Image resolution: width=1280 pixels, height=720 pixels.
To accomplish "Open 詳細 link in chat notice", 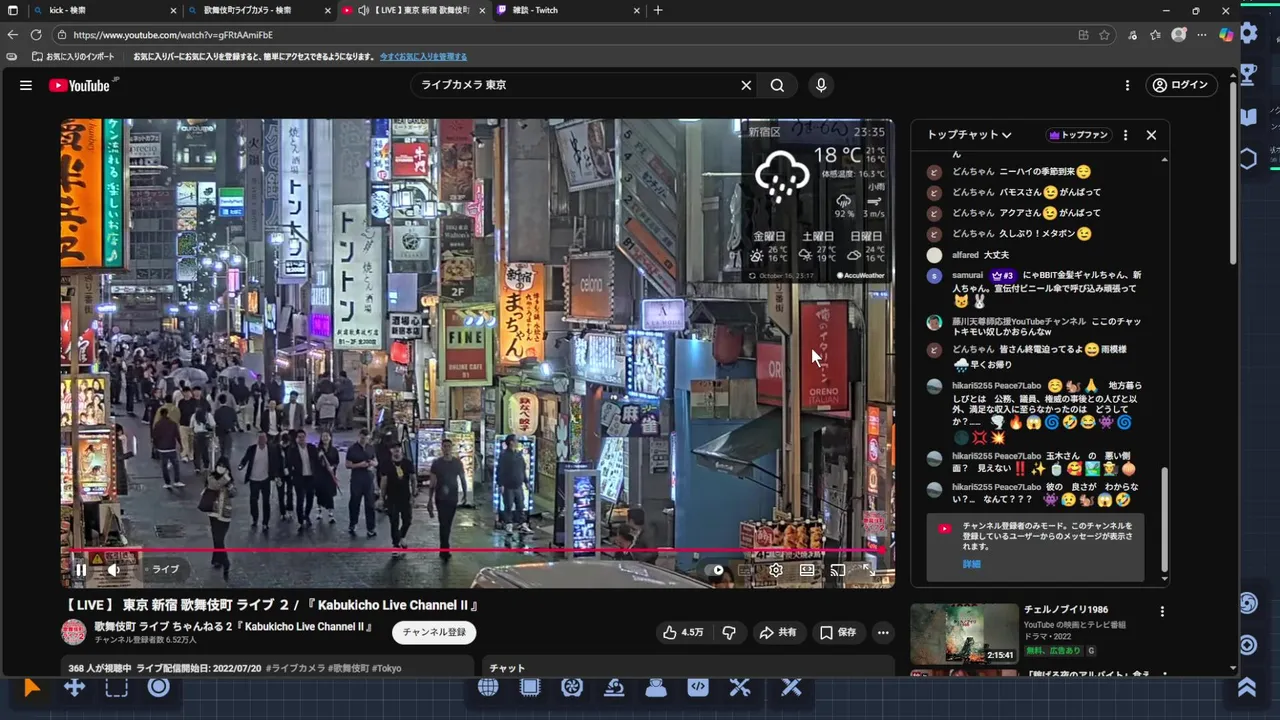I will [971, 564].
